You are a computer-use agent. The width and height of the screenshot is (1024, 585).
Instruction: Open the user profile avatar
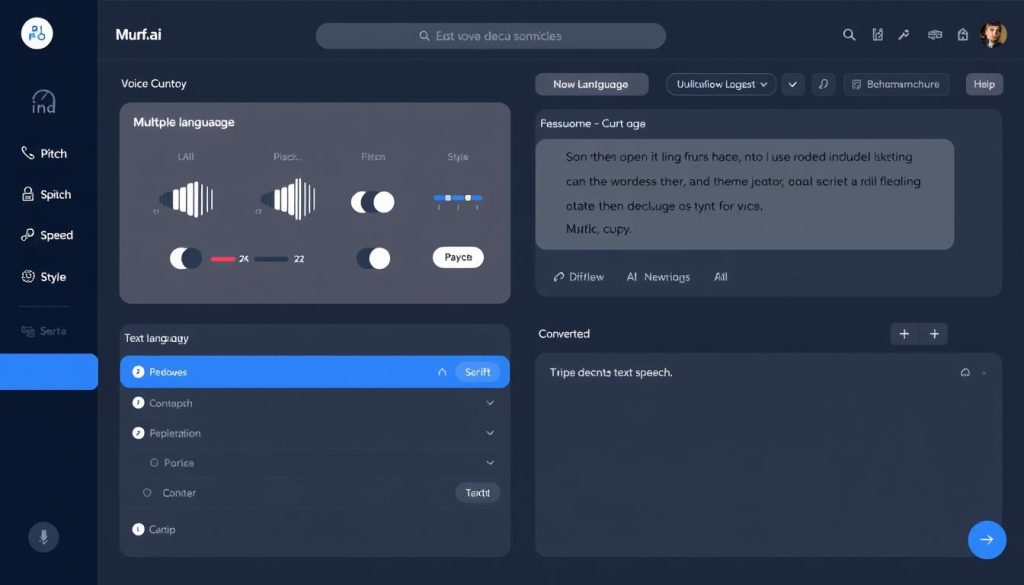click(x=992, y=35)
